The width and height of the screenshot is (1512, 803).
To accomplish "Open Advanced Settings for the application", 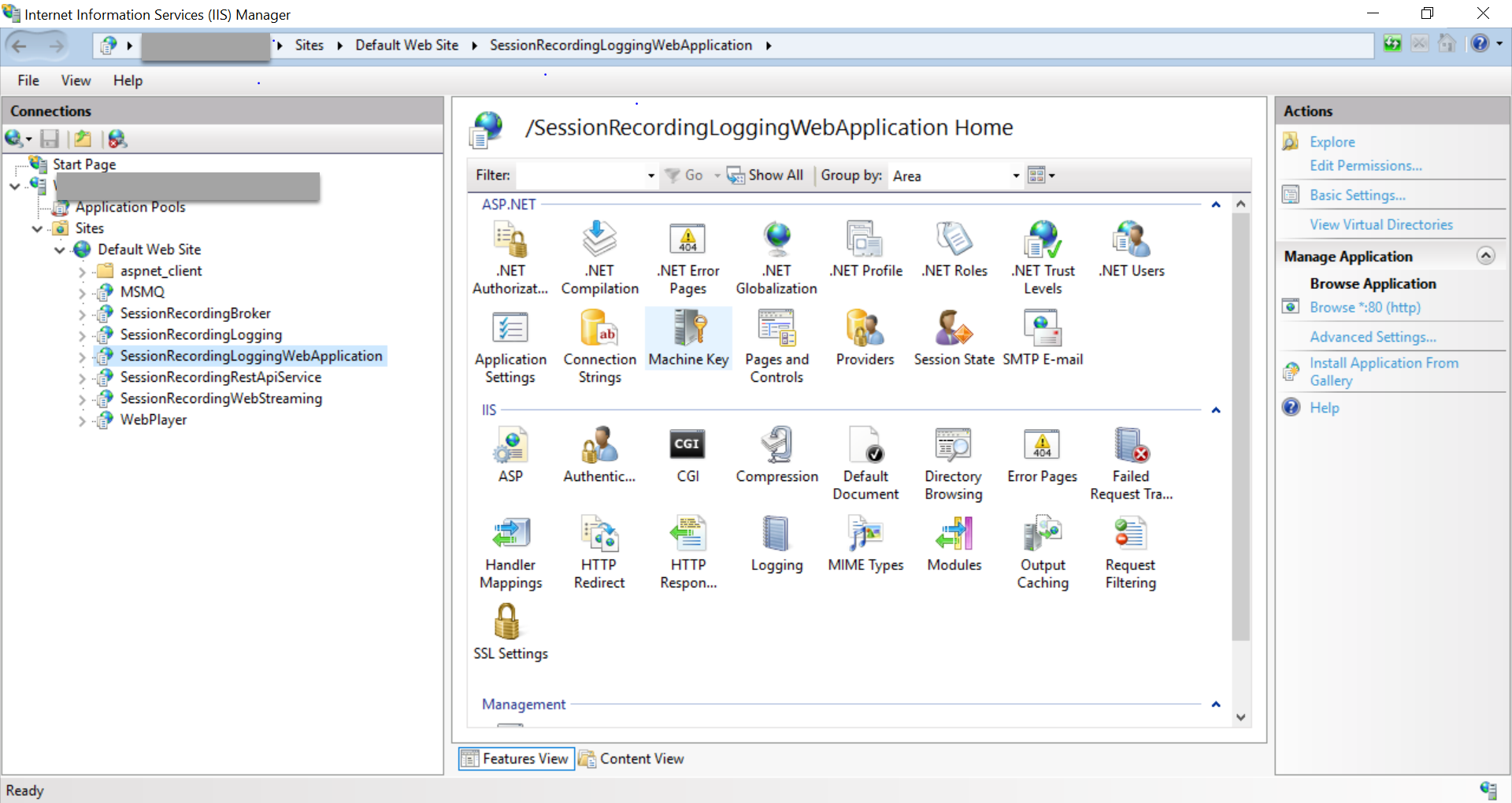I will coord(1373,336).
